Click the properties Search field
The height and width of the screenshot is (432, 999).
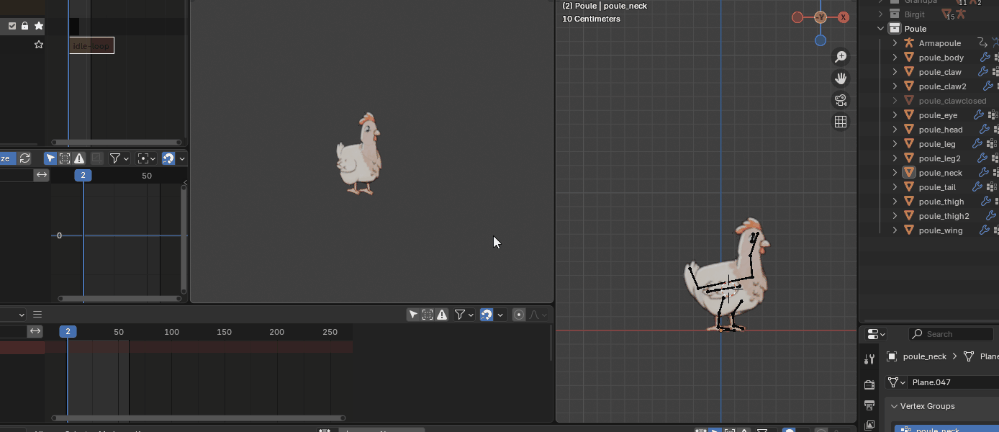pyautogui.click(x=953, y=334)
